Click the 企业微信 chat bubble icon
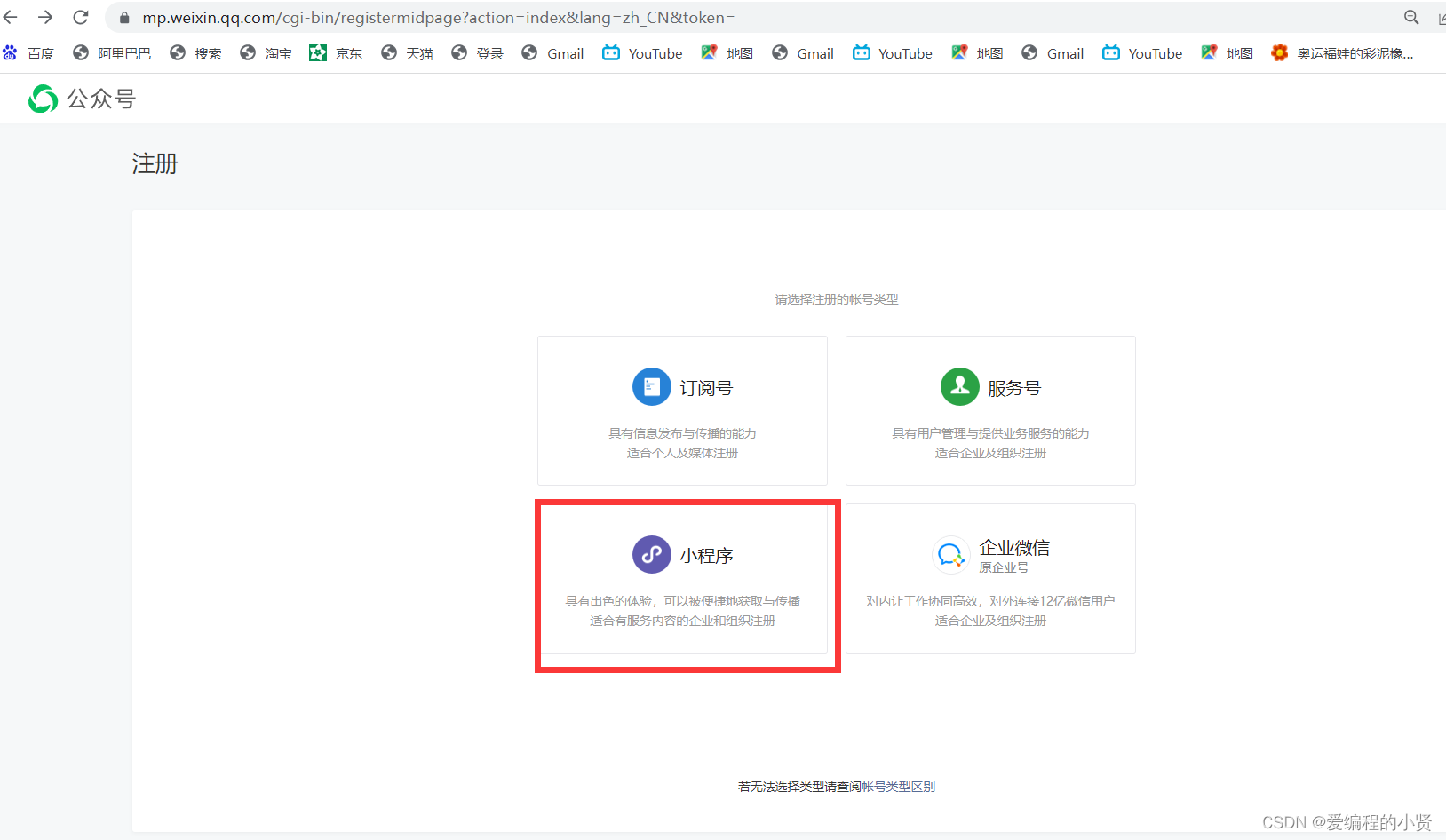 tap(950, 555)
